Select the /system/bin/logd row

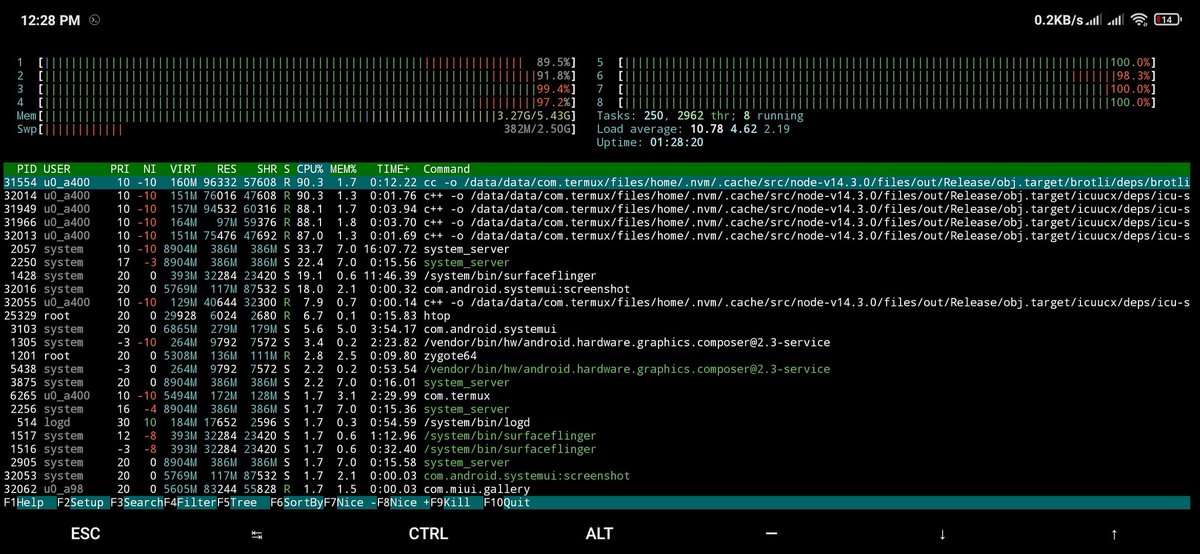(x=597, y=422)
